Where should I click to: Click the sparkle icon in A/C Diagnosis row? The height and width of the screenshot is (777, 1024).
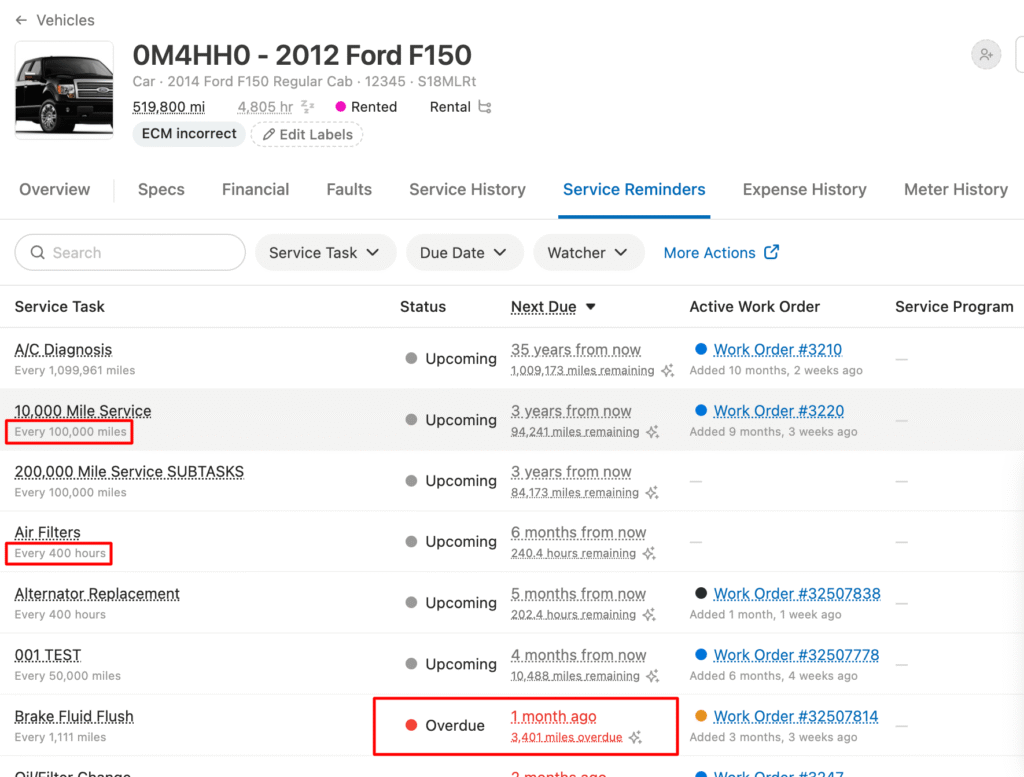pyautogui.click(x=667, y=371)
